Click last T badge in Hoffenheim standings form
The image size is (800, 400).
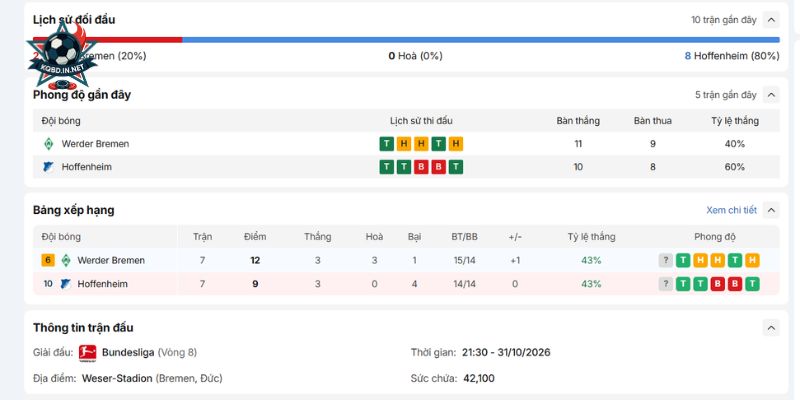coord(752,284)
